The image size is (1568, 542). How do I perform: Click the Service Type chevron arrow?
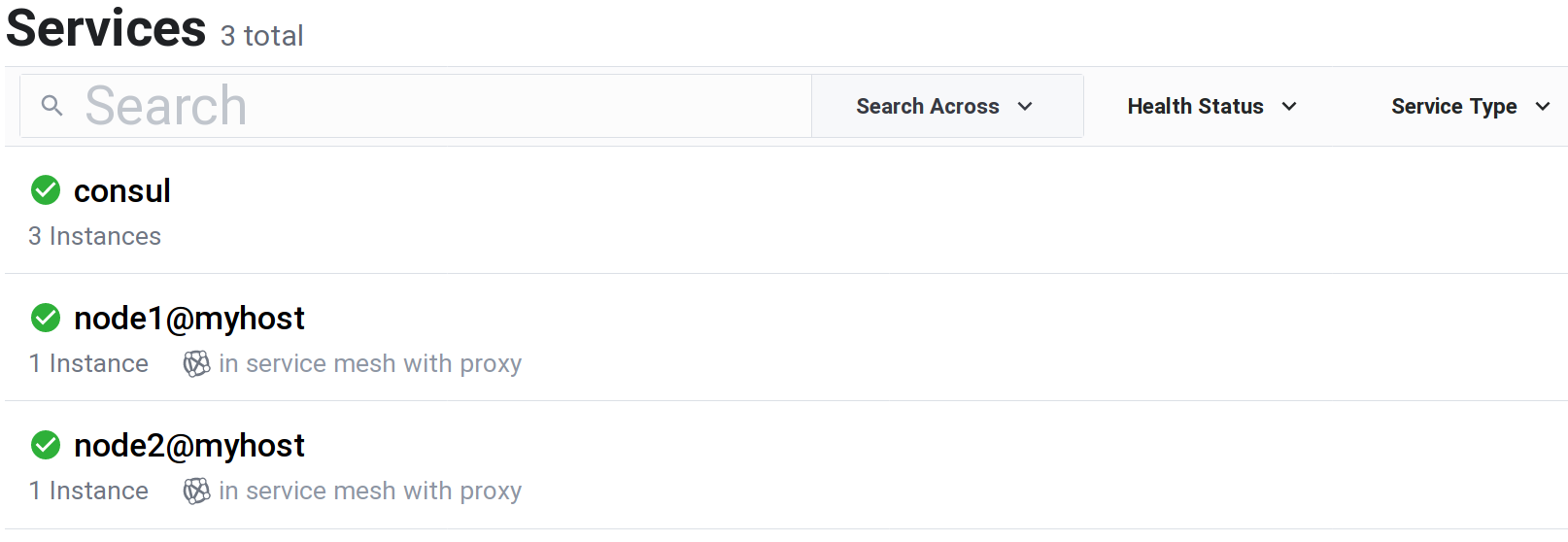[1543, 107]
